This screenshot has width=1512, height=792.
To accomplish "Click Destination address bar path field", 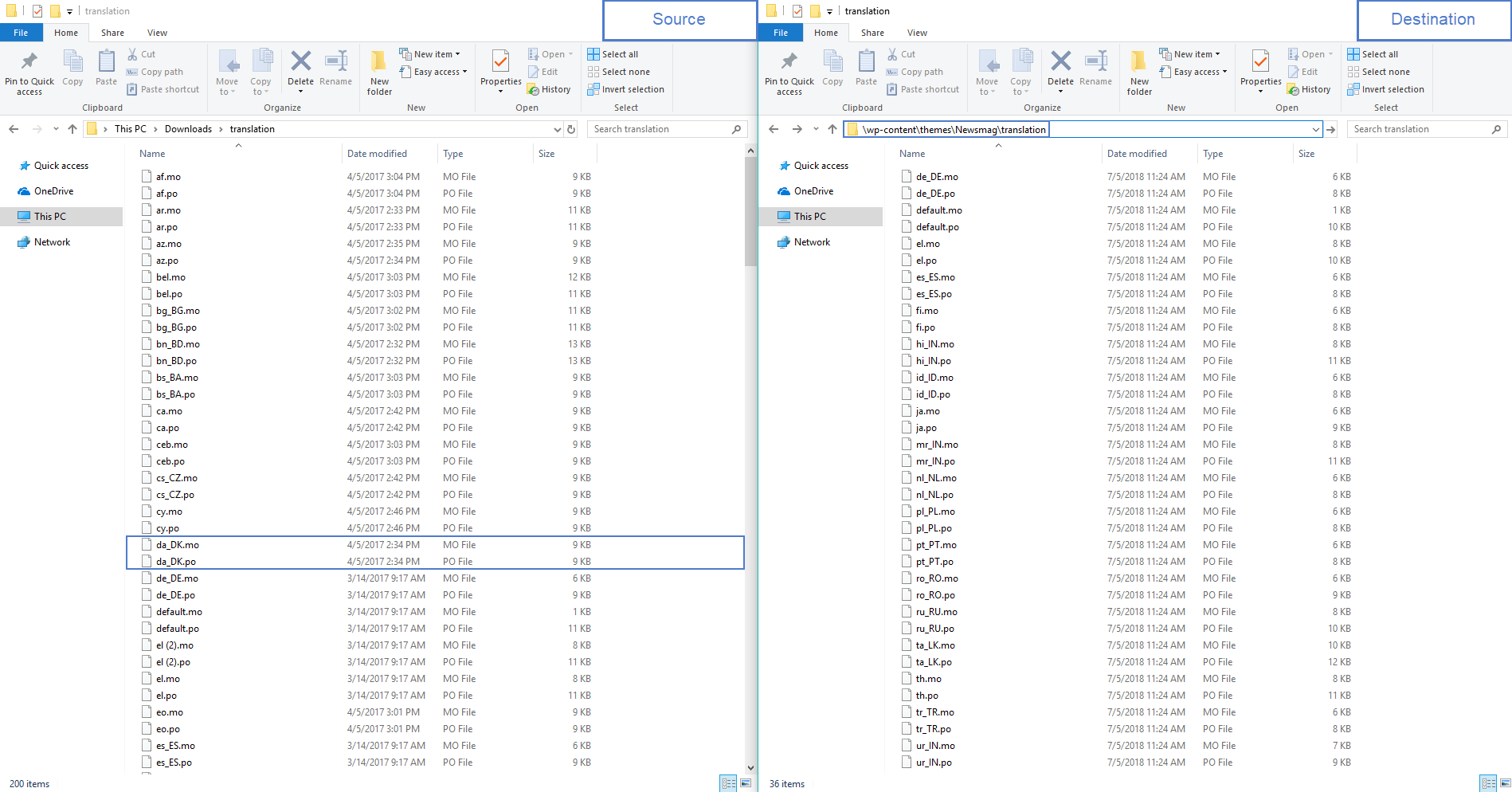I will (1082, 129).
